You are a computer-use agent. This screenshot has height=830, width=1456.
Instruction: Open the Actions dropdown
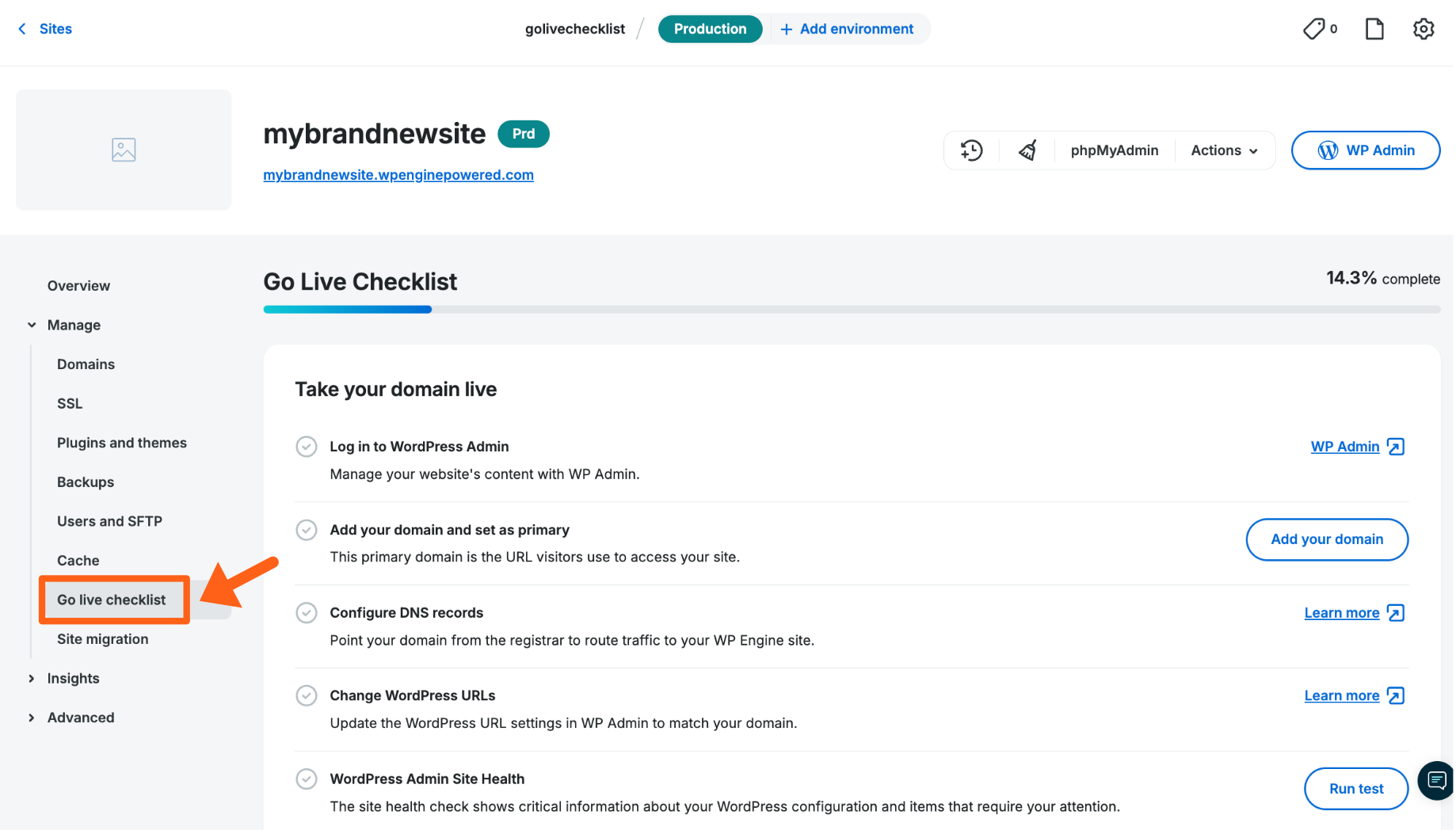(1223, 150)
